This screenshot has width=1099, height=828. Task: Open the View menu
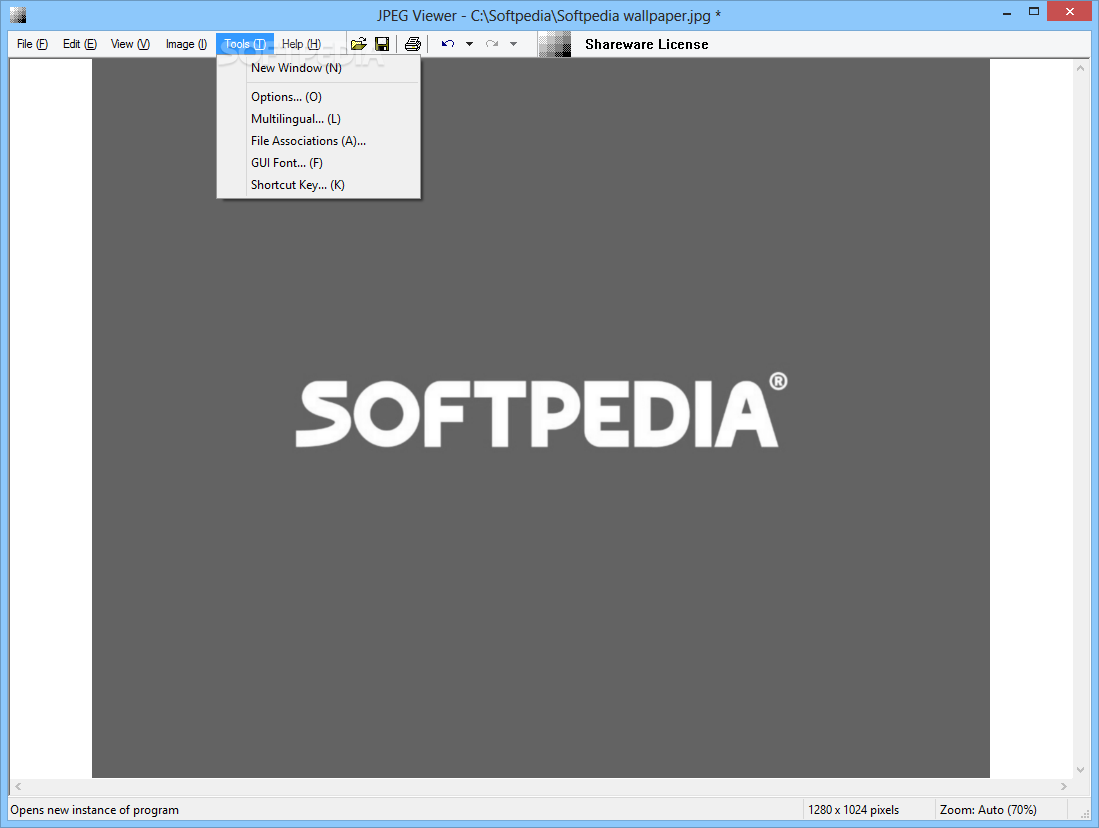[130, 44]
